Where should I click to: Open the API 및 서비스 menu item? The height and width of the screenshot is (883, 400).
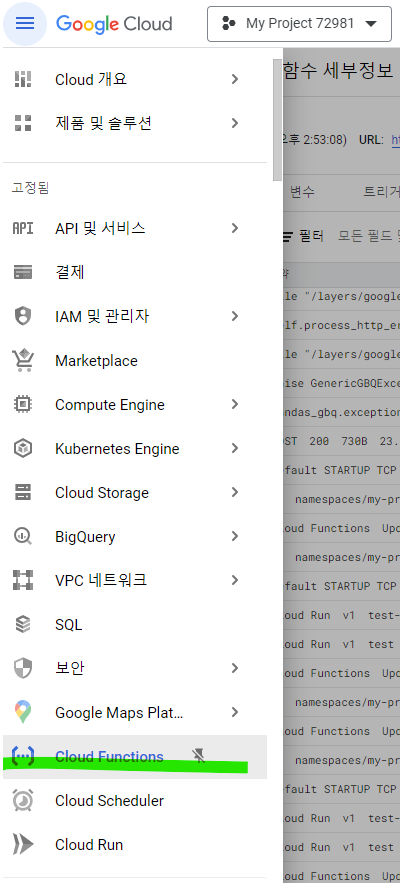(x=135, y=228)
